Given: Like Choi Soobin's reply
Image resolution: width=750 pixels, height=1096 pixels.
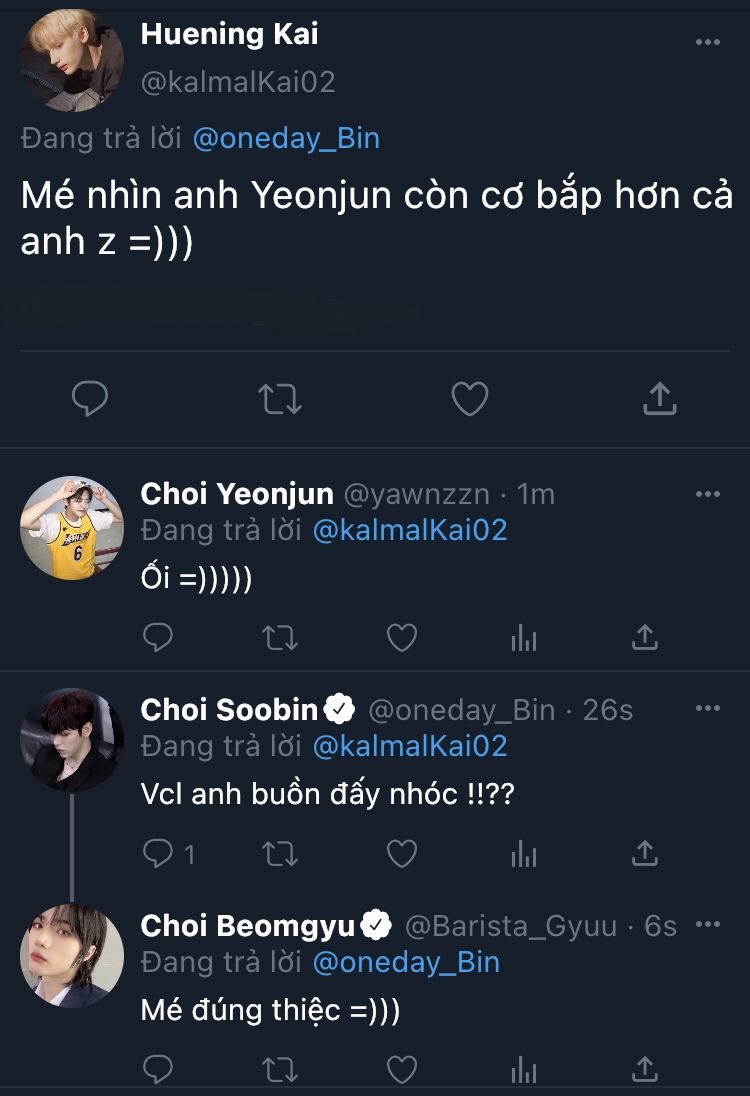Looking at the screenshot, I should point(402,853).
